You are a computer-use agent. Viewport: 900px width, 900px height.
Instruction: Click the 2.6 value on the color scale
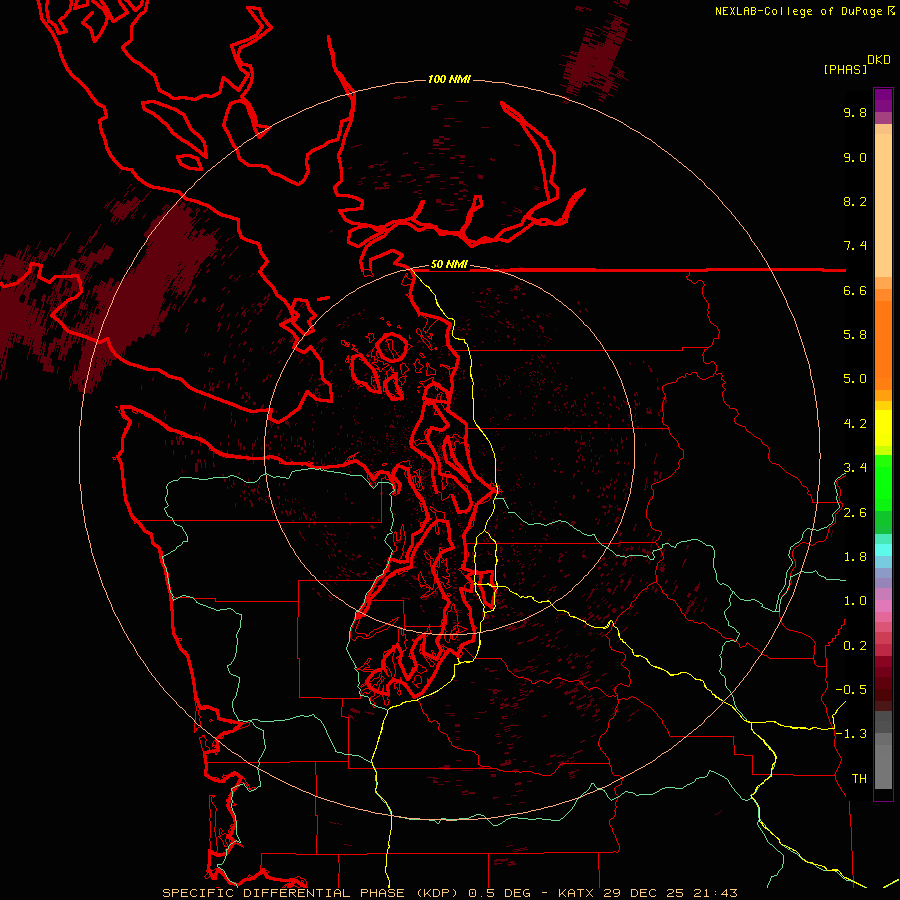click(x=855, y=513)
